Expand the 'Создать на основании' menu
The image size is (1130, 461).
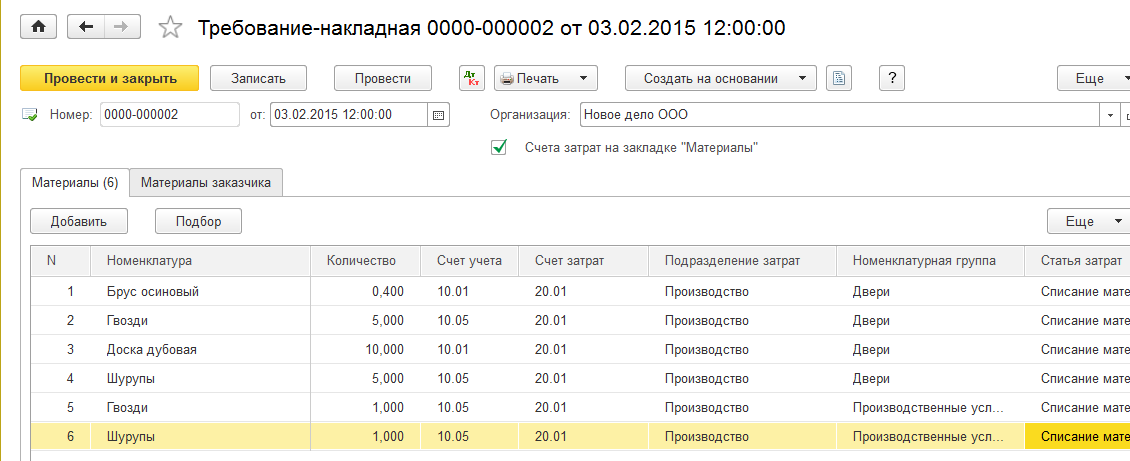720,78
